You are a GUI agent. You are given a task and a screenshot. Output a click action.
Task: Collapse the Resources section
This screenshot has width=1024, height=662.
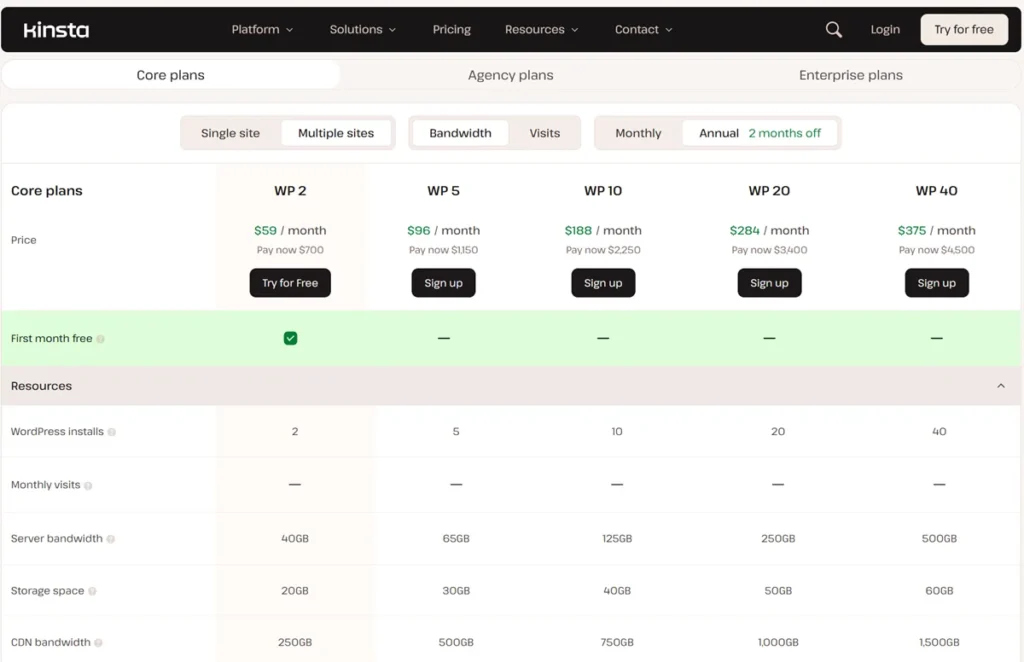pos(1001,385)
